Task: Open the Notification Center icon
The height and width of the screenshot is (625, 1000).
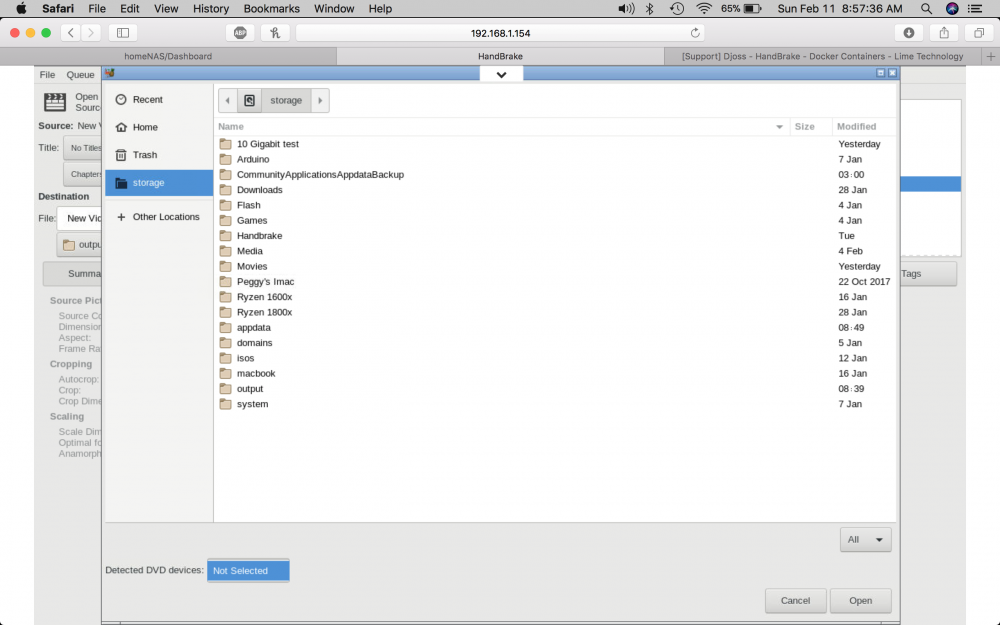Action: (975, 8)
